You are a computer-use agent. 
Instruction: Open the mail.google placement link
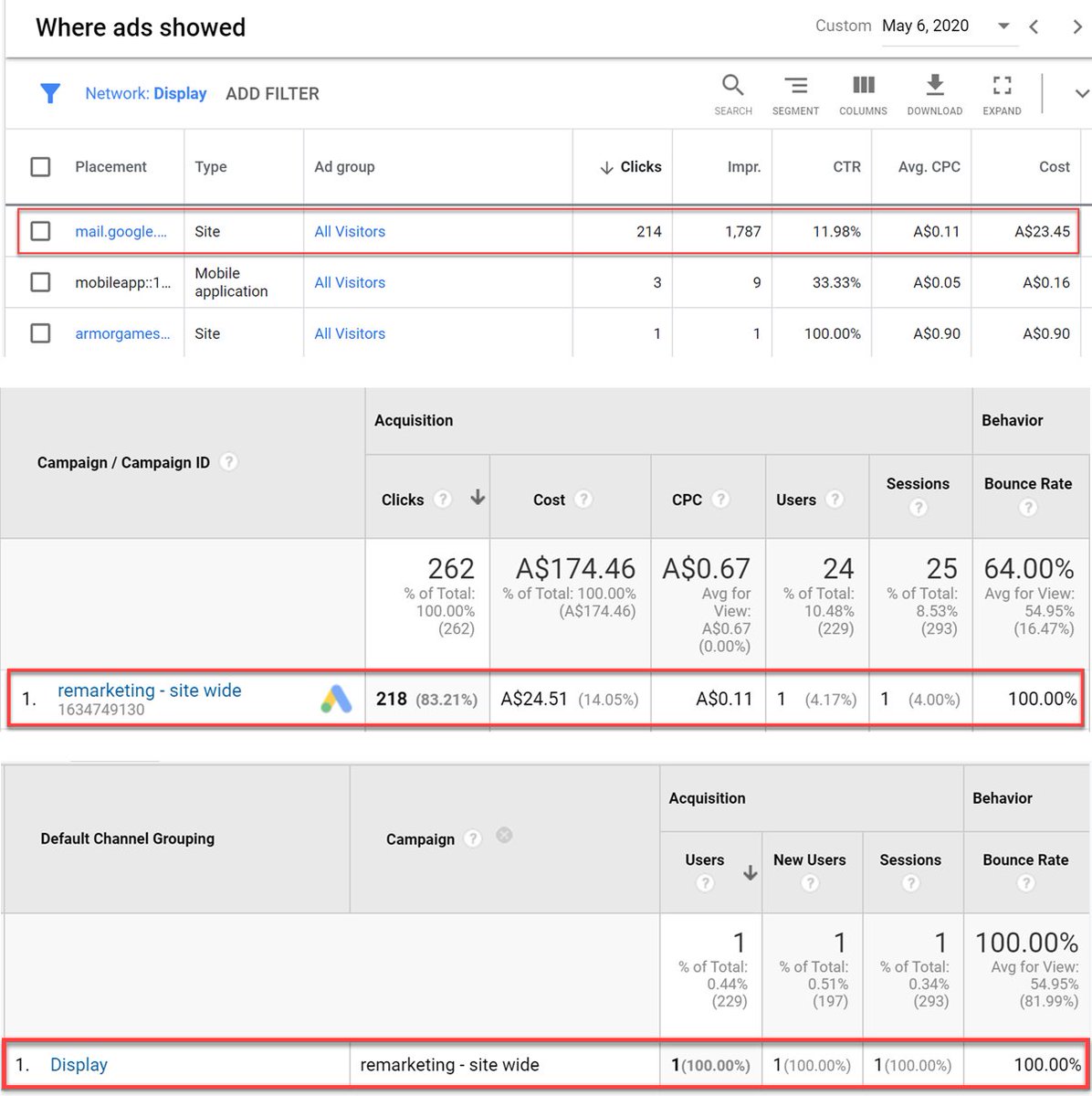(x=121, y=232)
